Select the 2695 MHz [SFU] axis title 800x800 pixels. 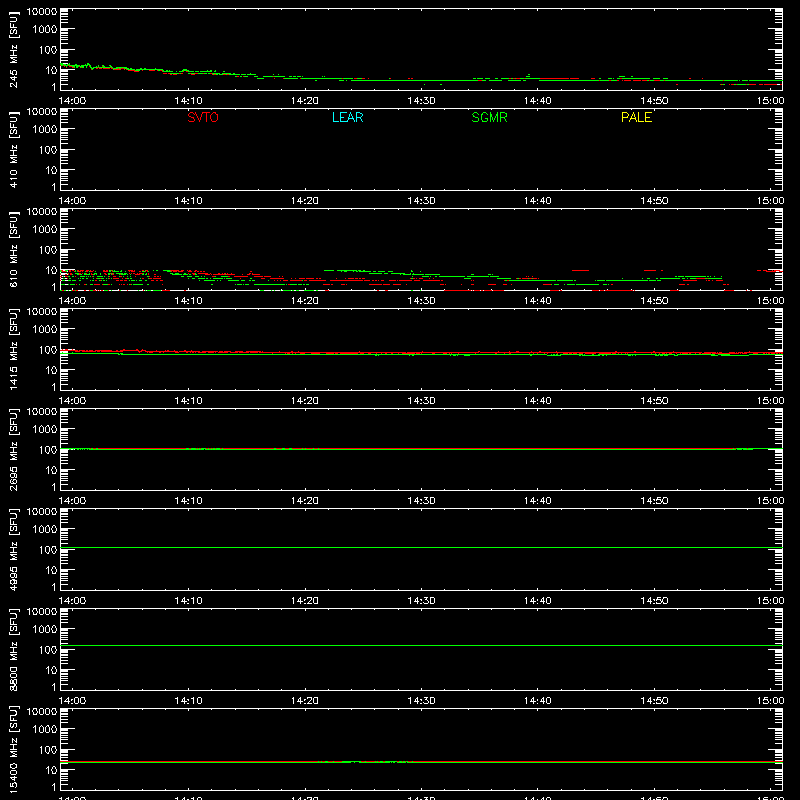[x=14, y=449]
